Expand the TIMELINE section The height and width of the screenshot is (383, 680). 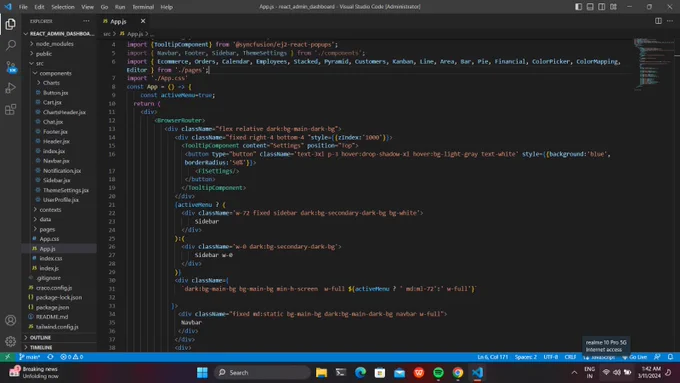tap(59, 347)
